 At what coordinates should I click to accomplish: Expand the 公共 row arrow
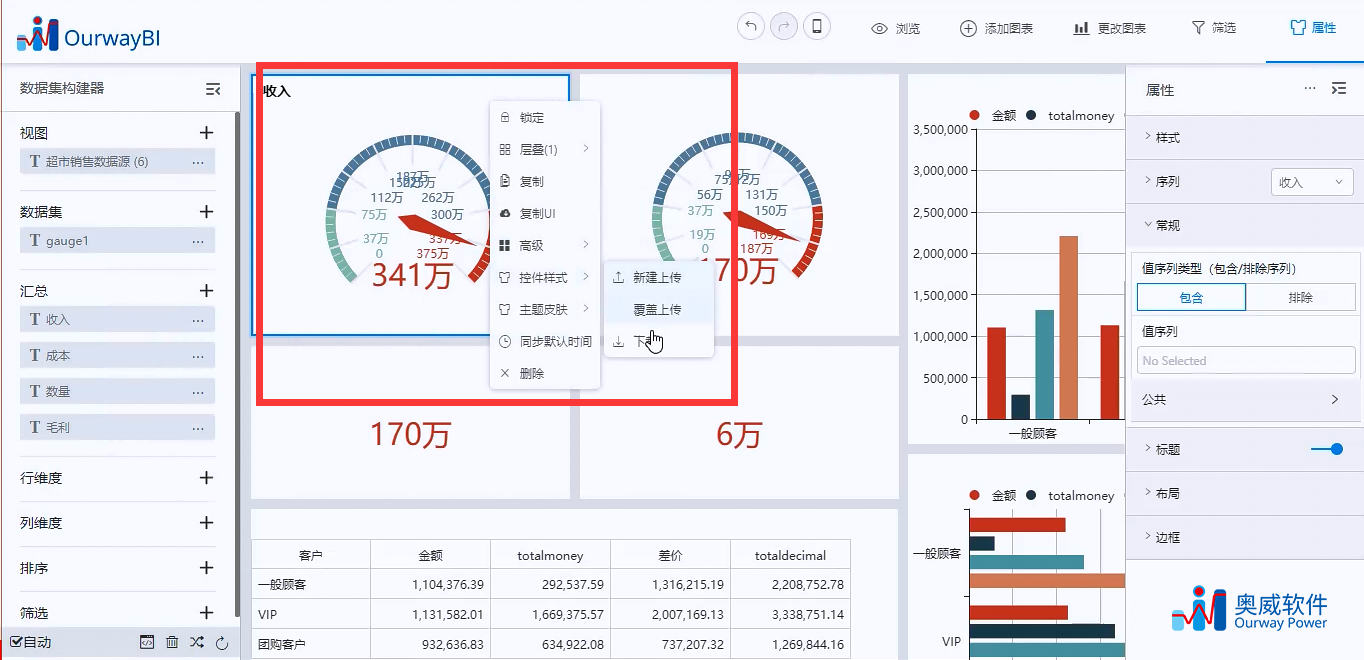tap(1335, 399)
